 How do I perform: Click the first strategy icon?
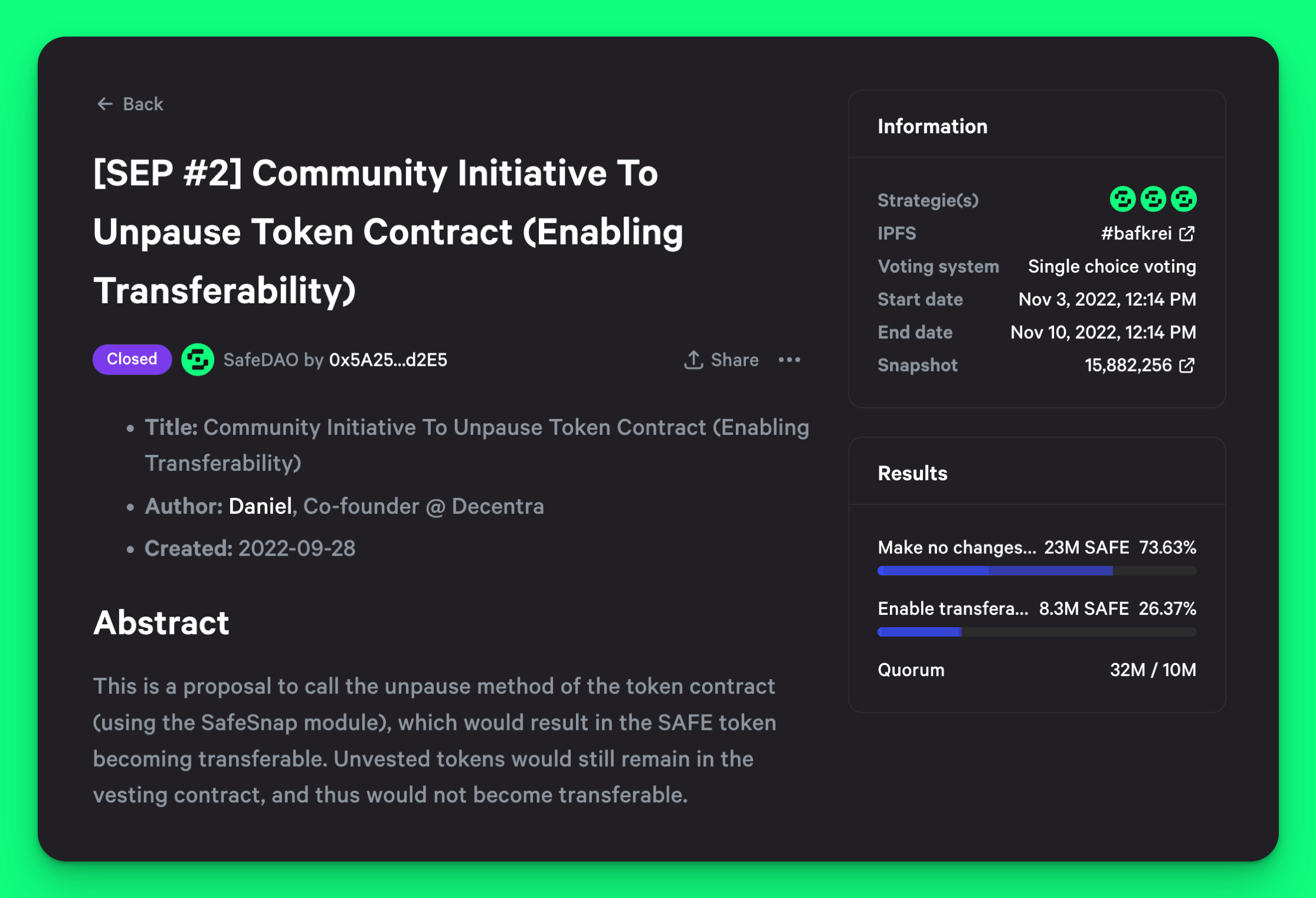click(x=1122, y=199)
